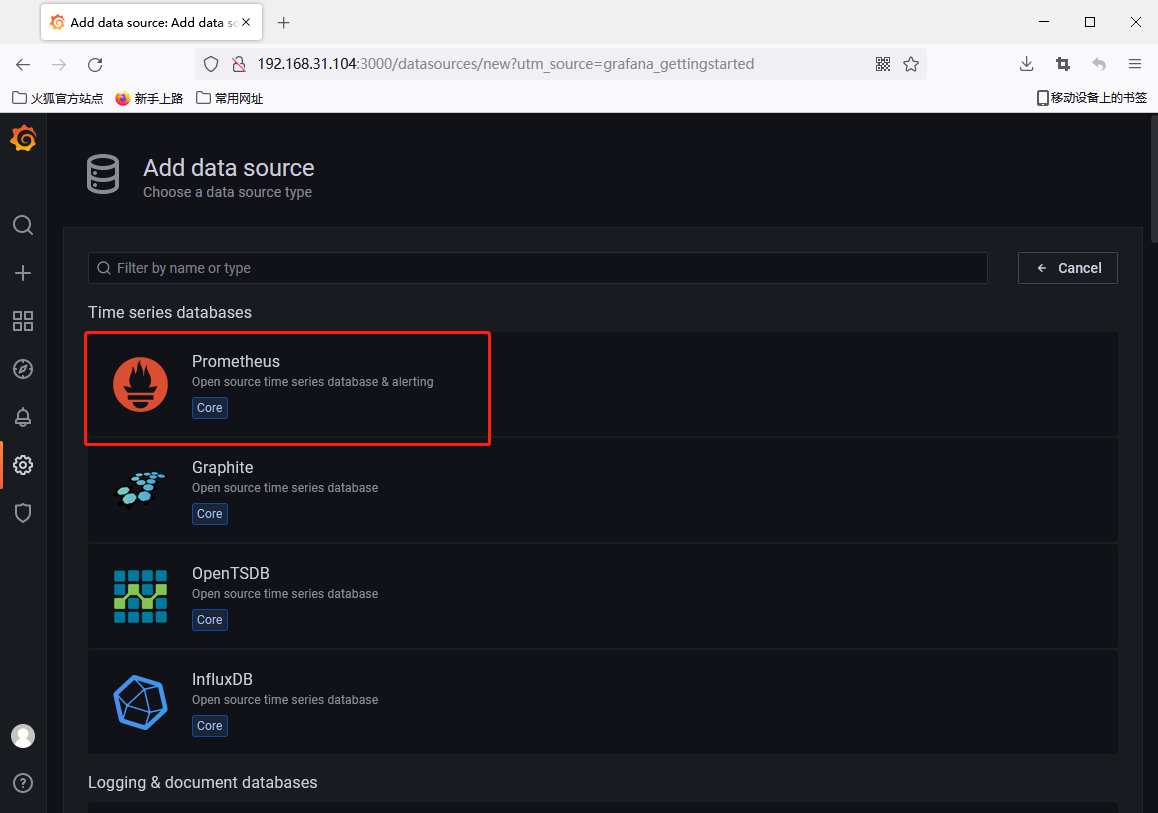Bookmark this page with star icon

pyautogui.click(x=911, y=64)
